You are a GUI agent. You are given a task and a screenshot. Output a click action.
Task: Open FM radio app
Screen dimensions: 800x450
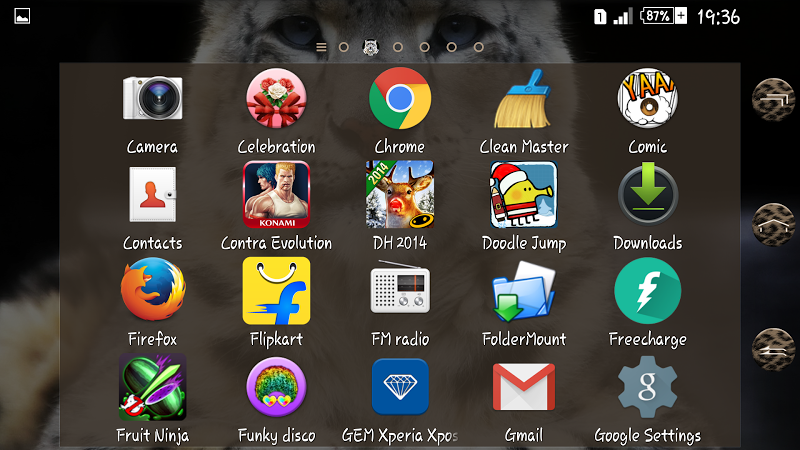(x=400, y=287)
